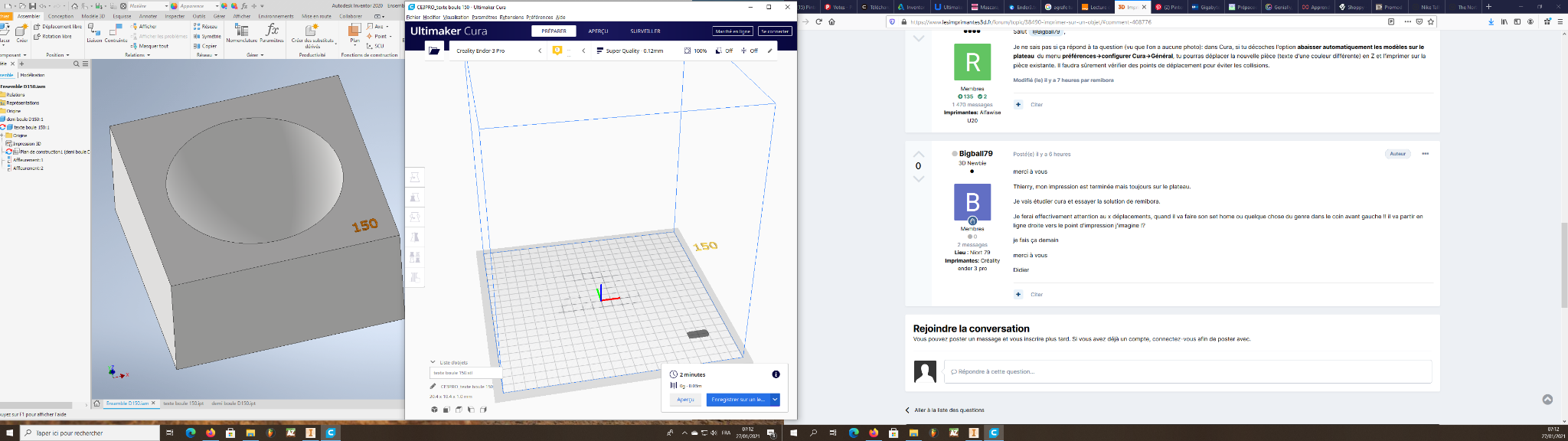This screenshot has height=441, width=1568.
Task: Click the Liaison tool in Inventor
Action: coord(94,32)
